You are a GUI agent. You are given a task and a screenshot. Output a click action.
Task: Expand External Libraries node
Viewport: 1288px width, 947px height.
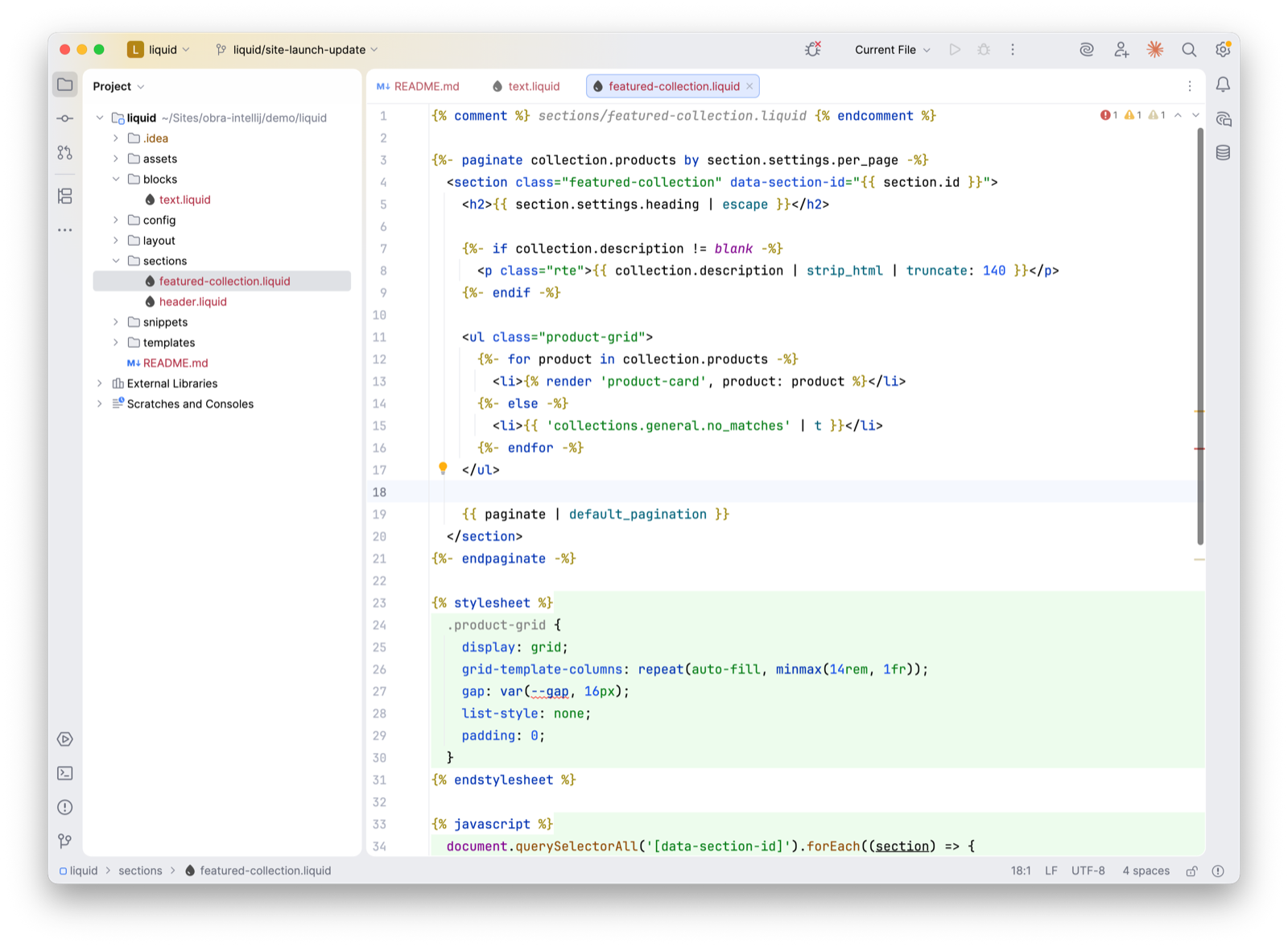[x=100, y=383]
